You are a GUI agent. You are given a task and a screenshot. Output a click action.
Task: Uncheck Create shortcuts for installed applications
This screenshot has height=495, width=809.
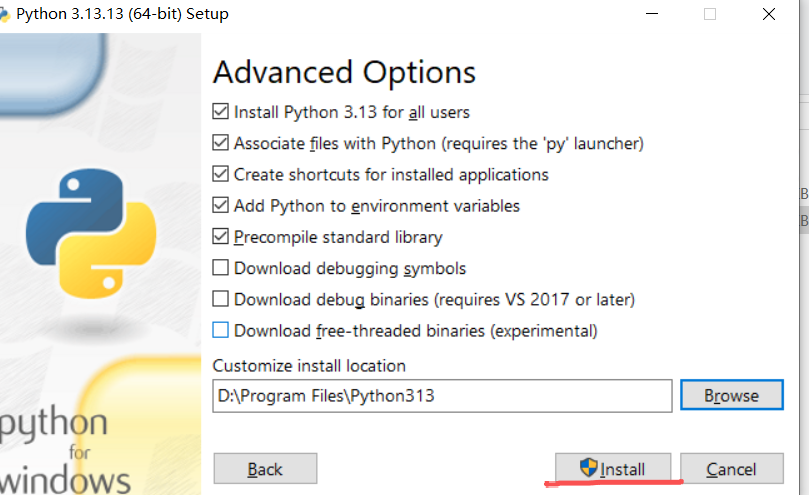tap(220, 174)
